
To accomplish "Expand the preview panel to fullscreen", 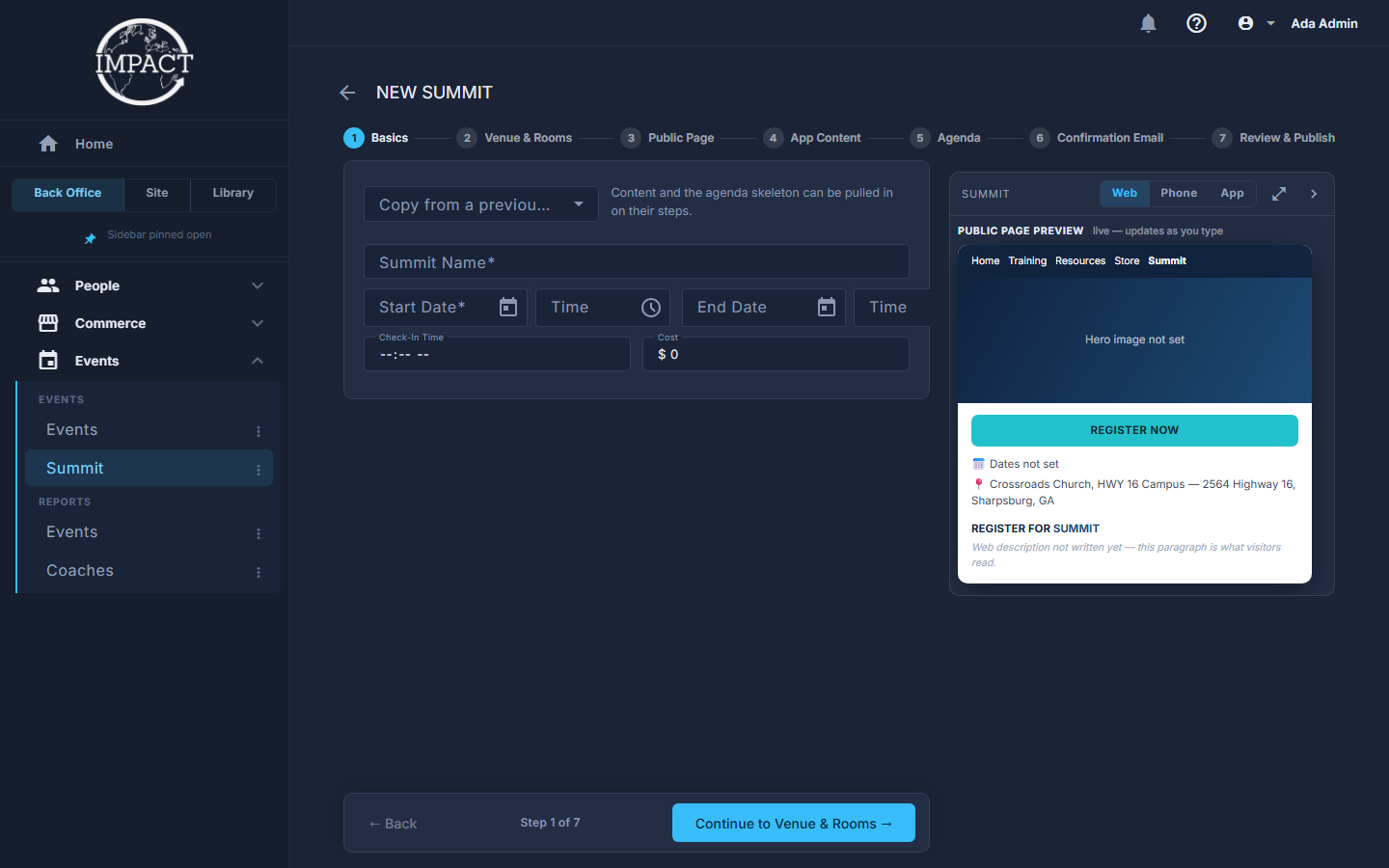I will pos(1279,194).
